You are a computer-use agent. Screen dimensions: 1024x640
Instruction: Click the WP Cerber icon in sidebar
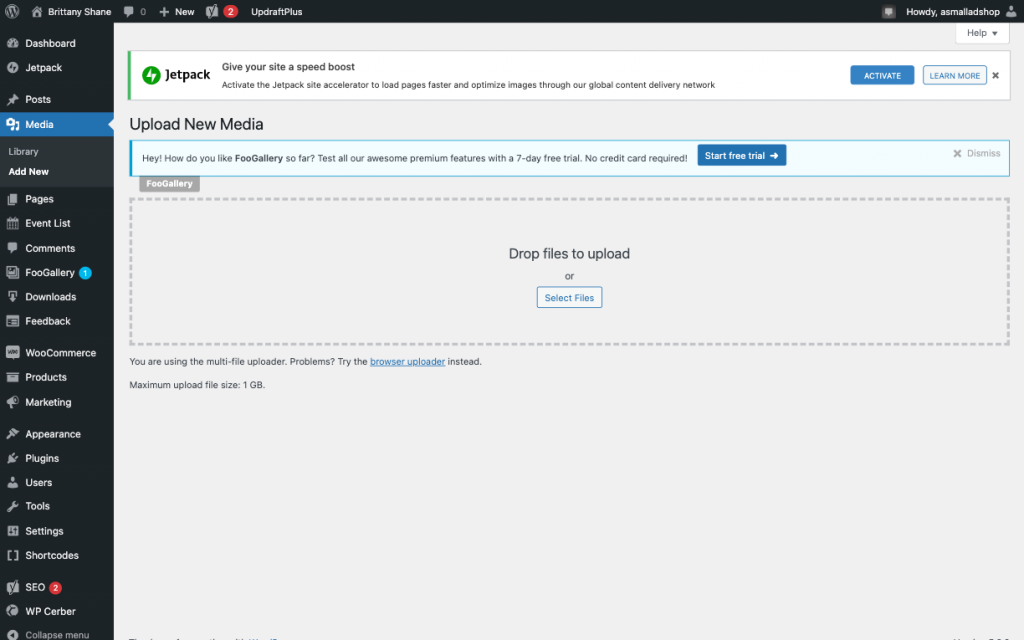click(12, 611)
